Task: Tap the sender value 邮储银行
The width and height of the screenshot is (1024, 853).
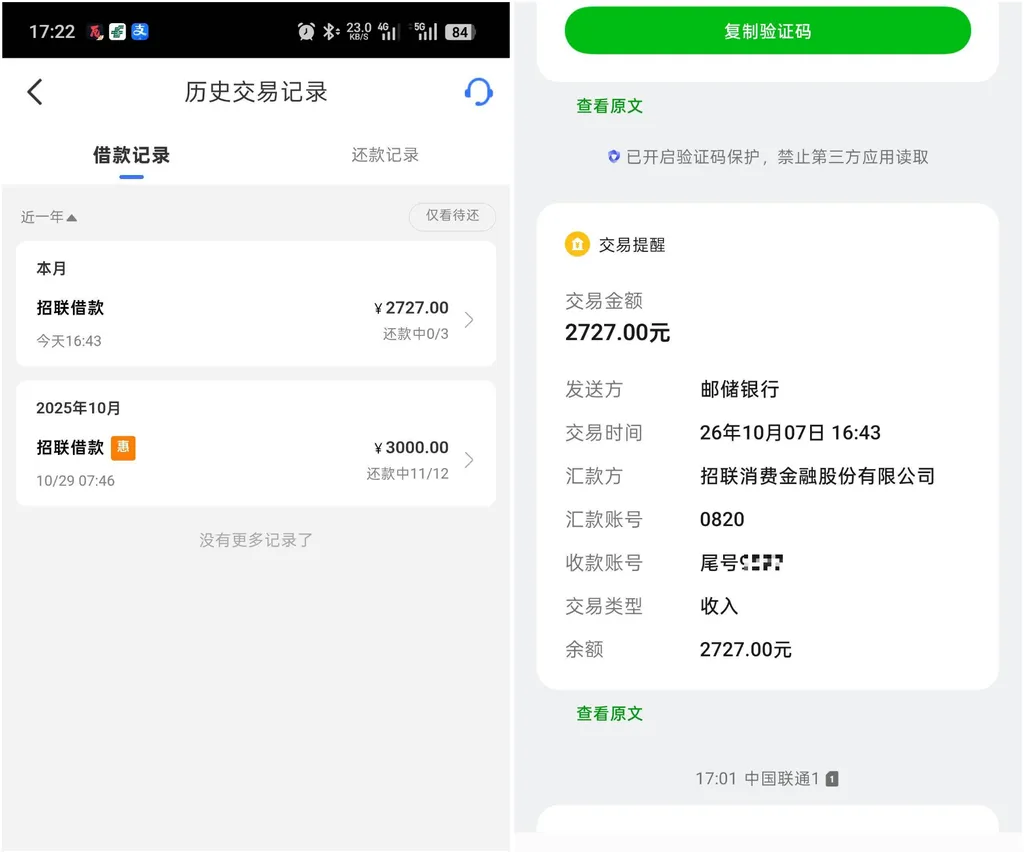Action: point(739,389)
